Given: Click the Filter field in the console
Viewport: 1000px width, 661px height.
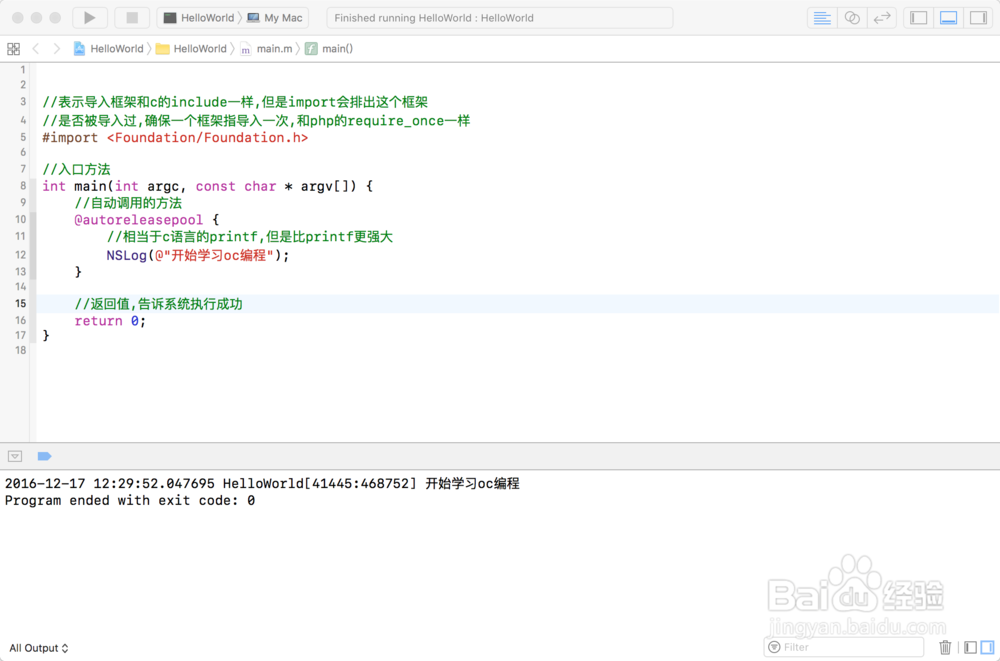Looking at the screenshot, I should click(x=843, y=647).
